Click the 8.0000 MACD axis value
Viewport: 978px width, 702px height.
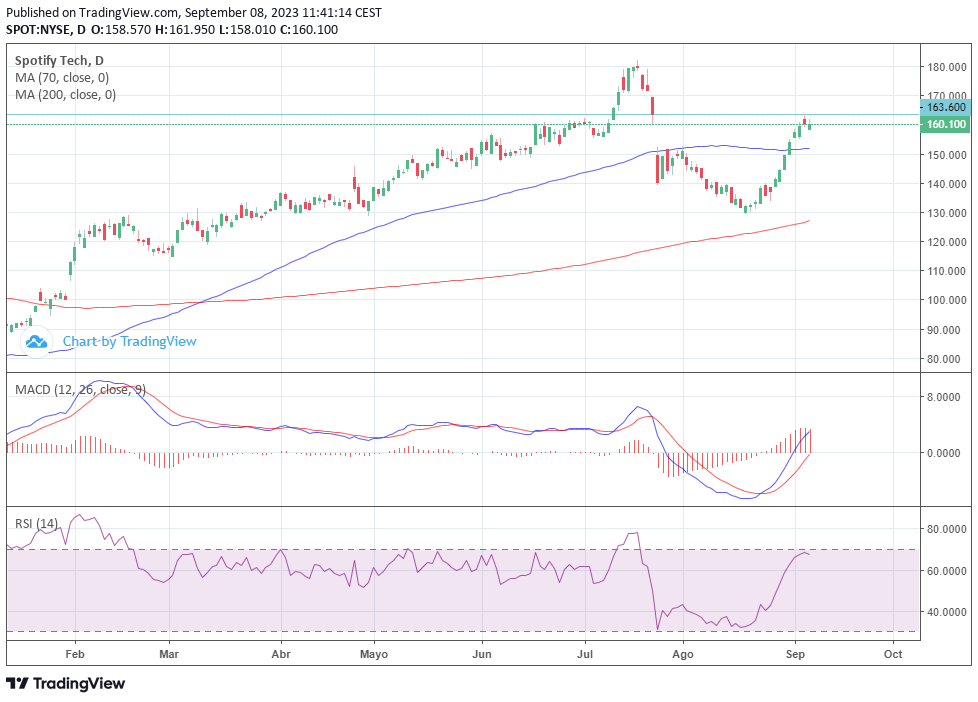click(944, 397)
